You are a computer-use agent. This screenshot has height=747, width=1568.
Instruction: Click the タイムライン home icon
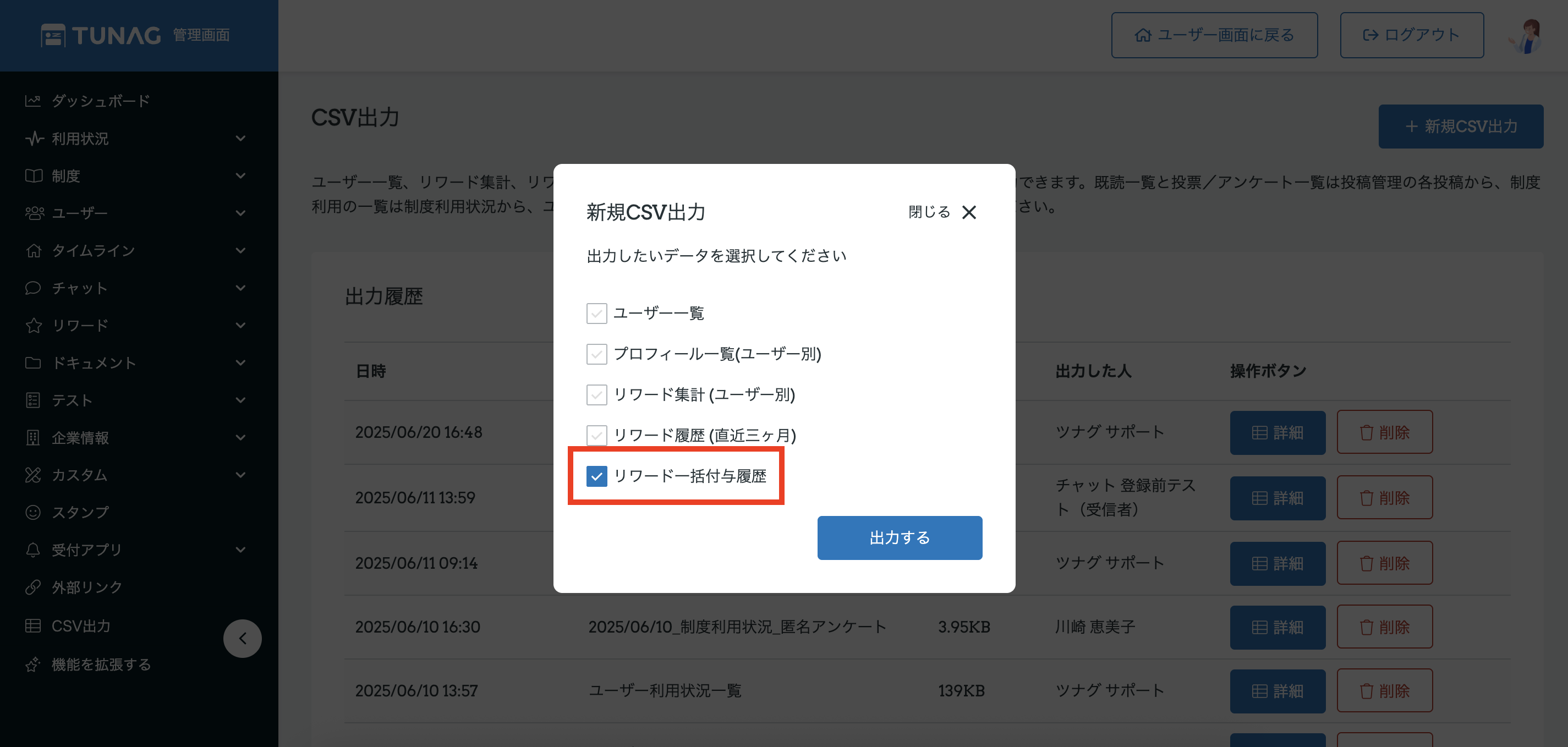click(x=34, y=250)
